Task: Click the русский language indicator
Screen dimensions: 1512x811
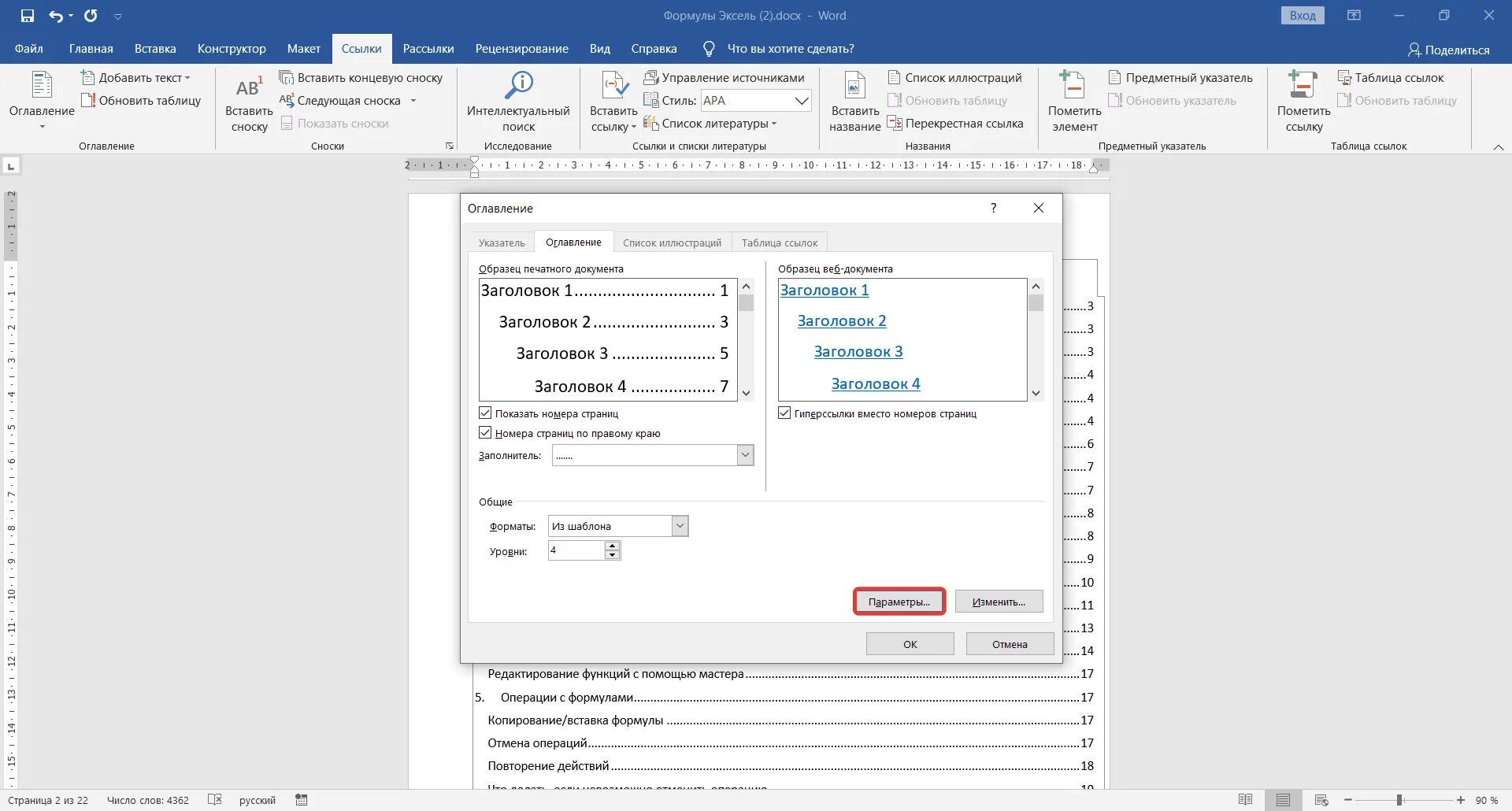Action: 258,800
